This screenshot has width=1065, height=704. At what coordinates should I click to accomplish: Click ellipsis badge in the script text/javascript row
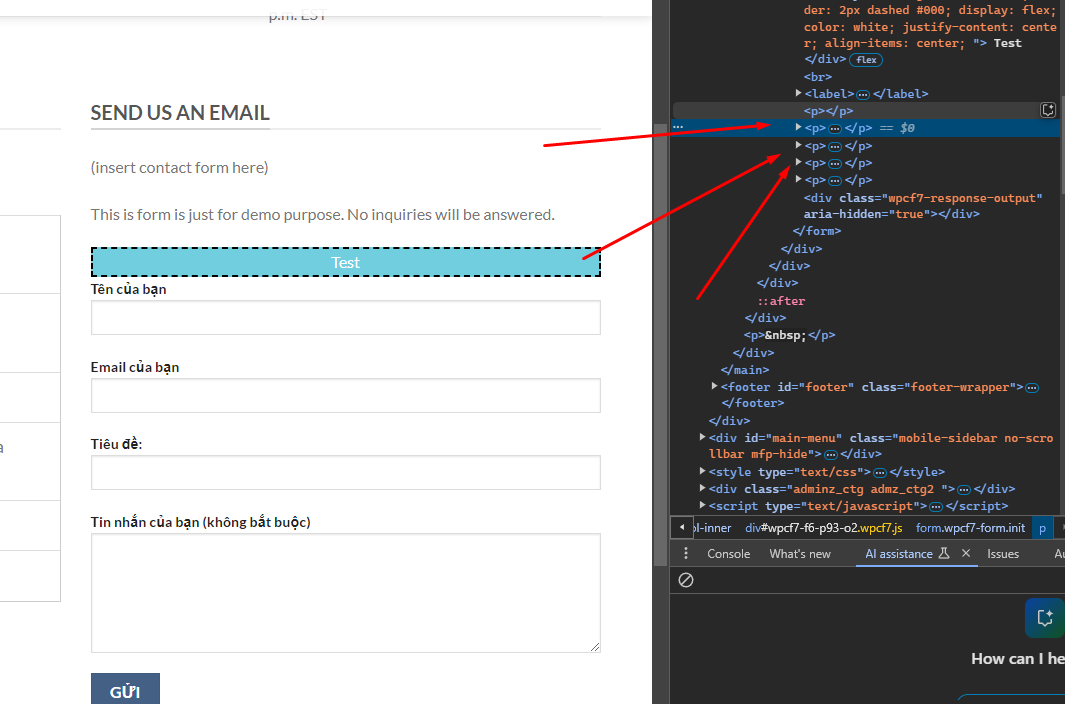(x=935, y=506)
